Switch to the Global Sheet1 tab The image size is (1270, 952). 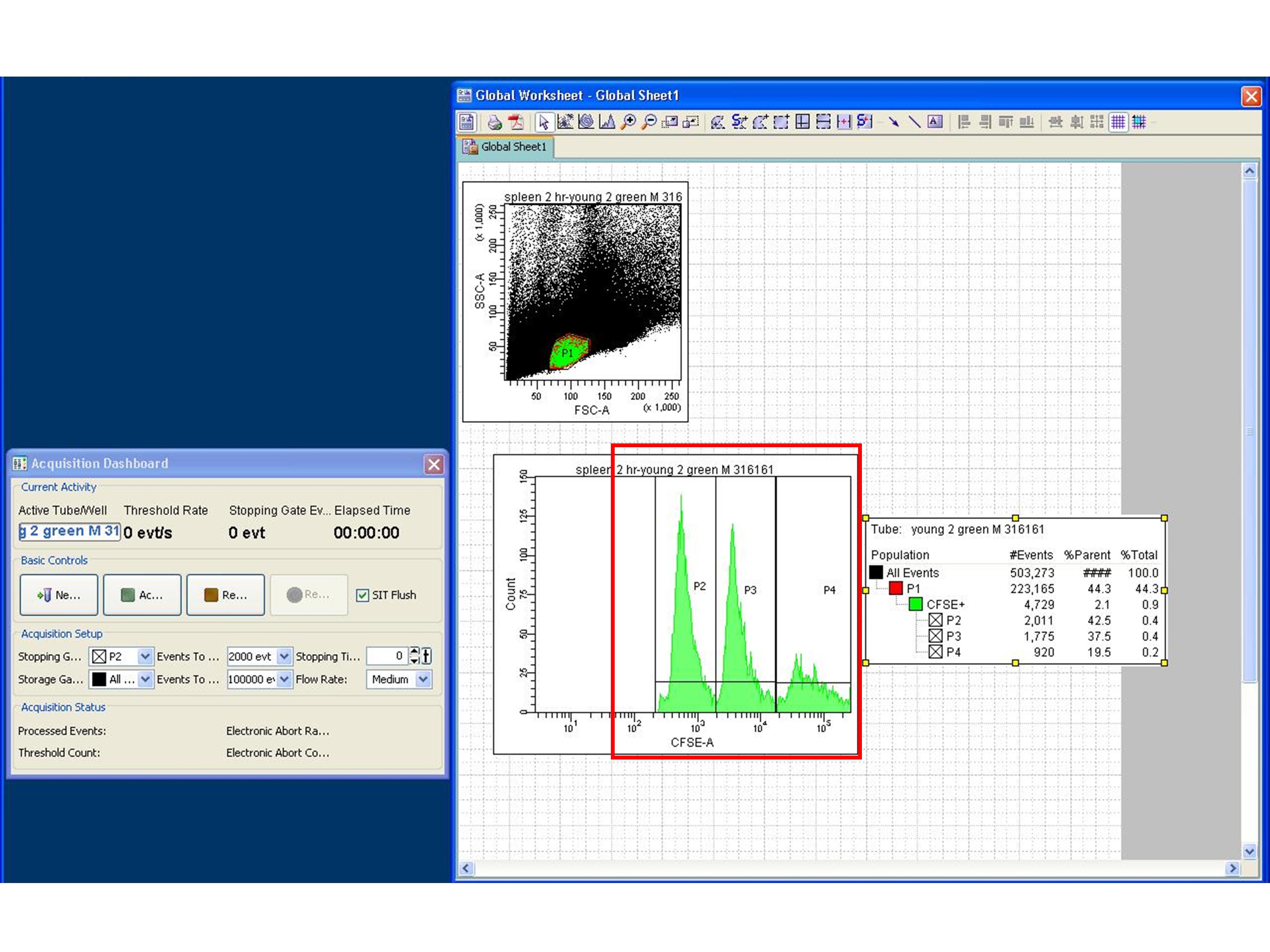tap(505, 147)
